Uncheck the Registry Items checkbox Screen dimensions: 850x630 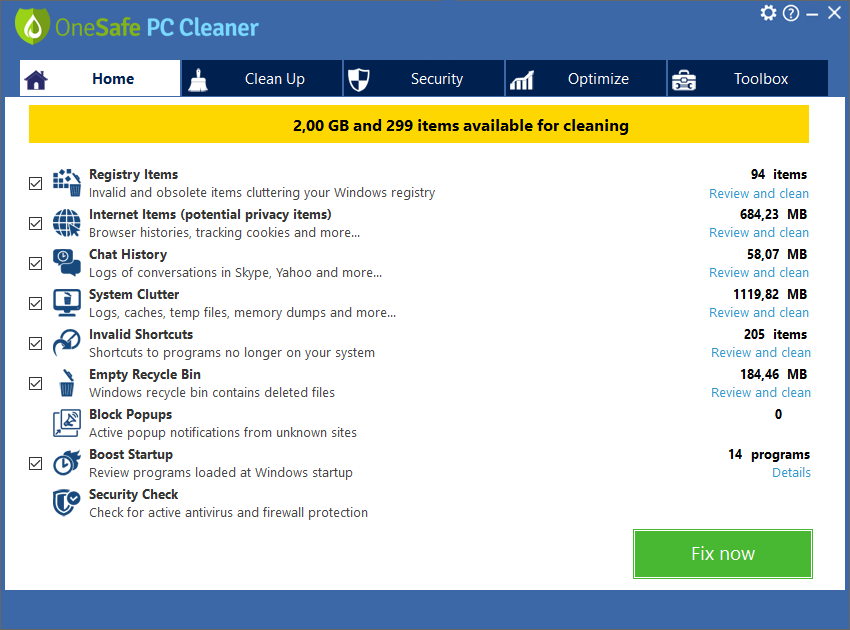(35, 183)
